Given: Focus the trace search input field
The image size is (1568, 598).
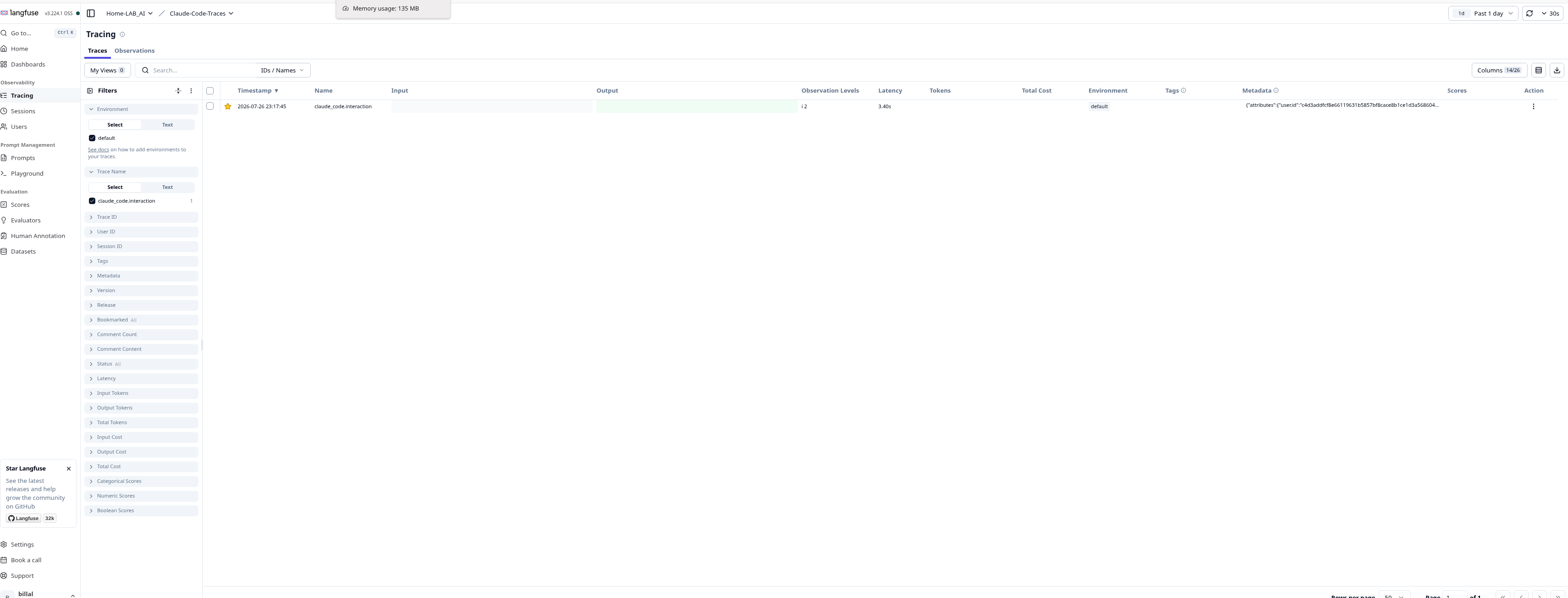Looking at the screenshot, I should 204,71.
